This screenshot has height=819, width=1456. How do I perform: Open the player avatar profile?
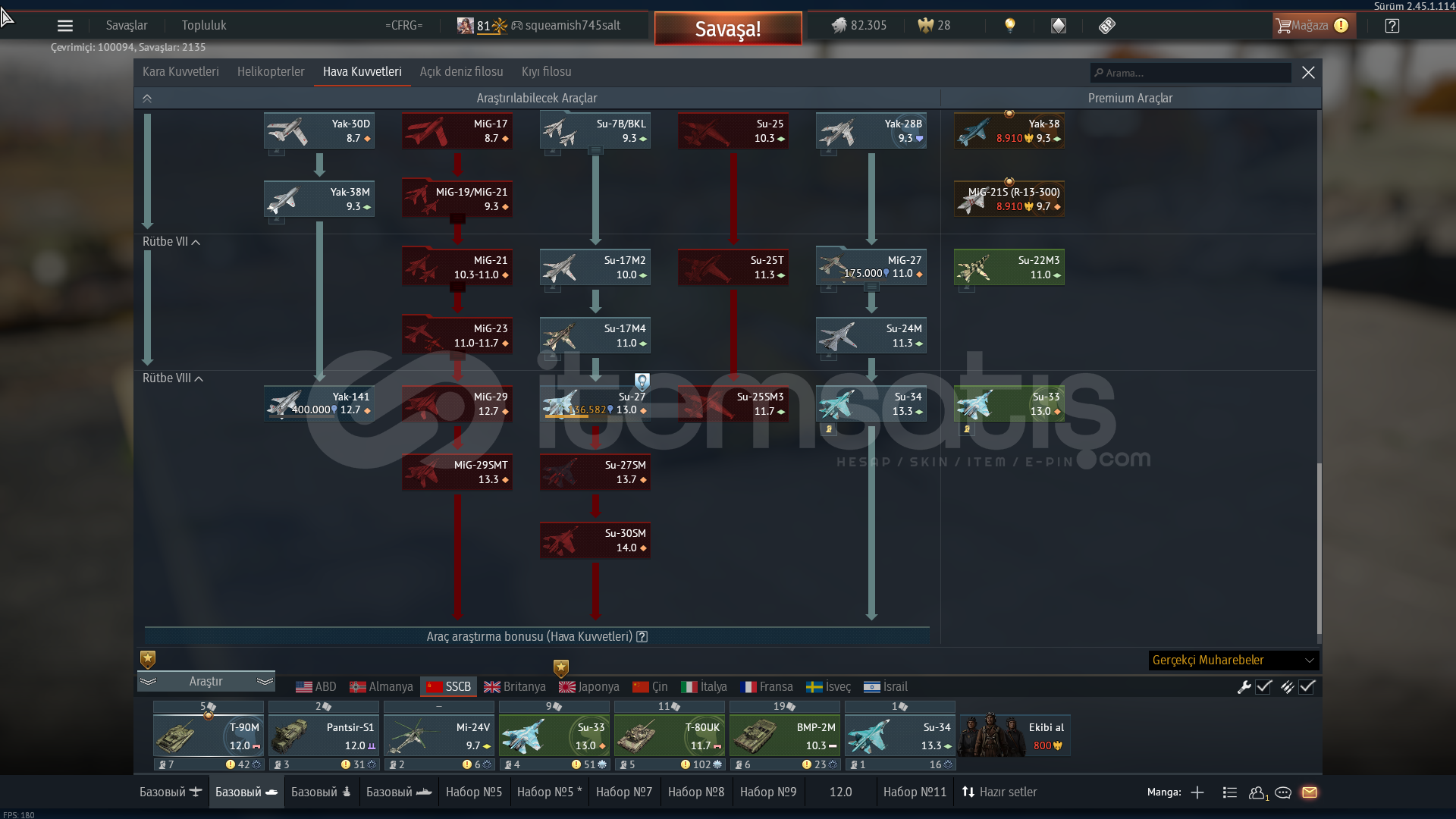point(465,26)
